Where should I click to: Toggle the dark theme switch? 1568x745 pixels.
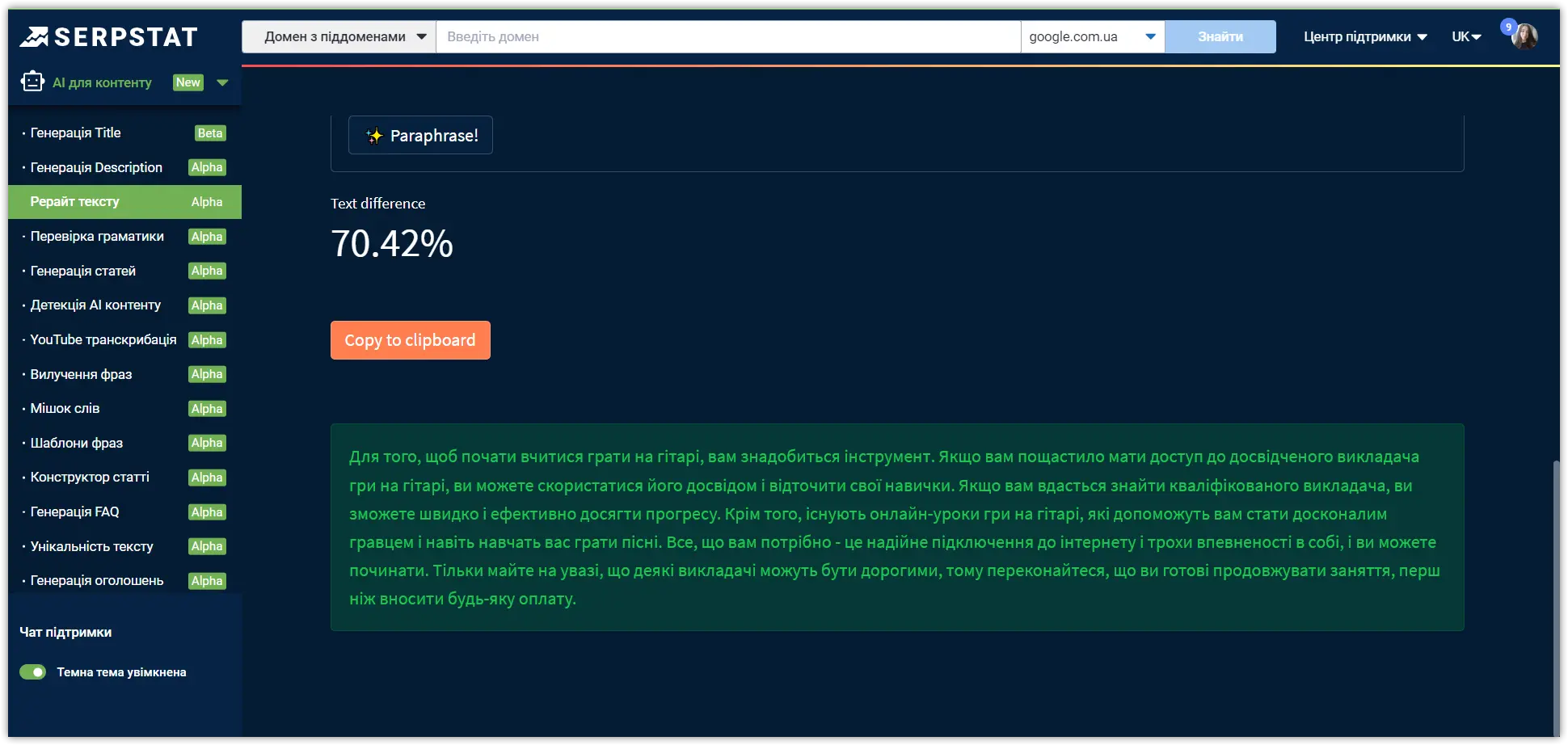pos(33,672)
